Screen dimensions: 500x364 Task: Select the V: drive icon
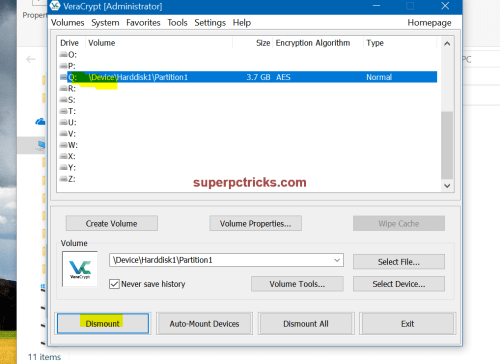63,134
